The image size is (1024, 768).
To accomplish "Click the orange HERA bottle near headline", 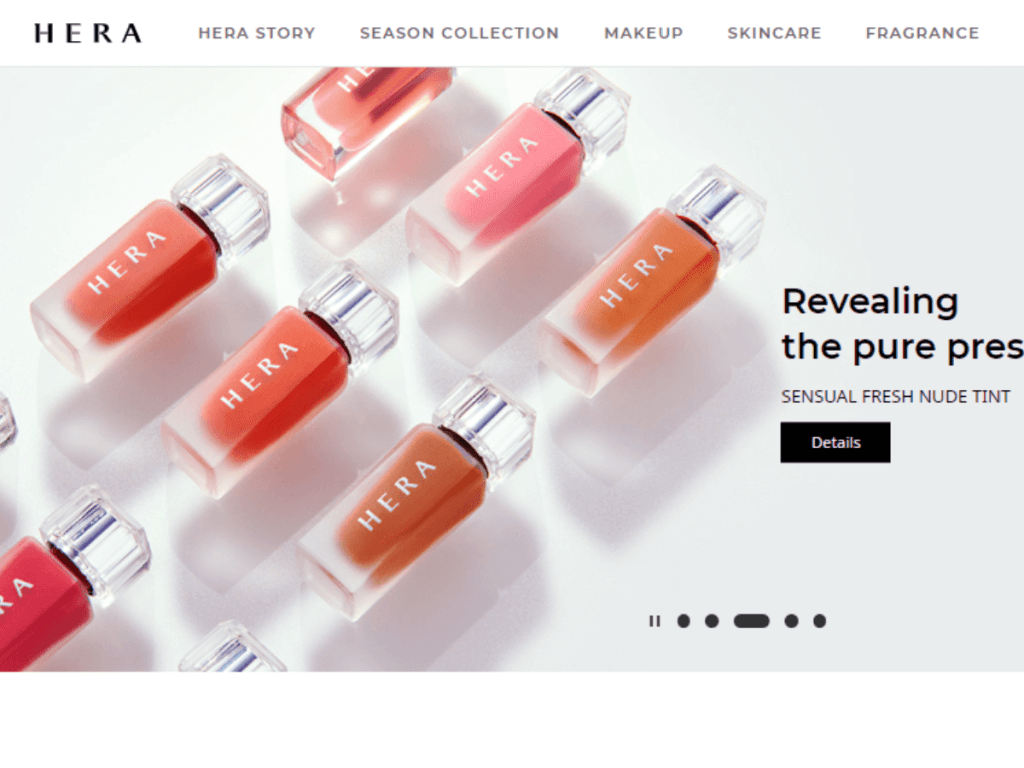I will 652,281.
